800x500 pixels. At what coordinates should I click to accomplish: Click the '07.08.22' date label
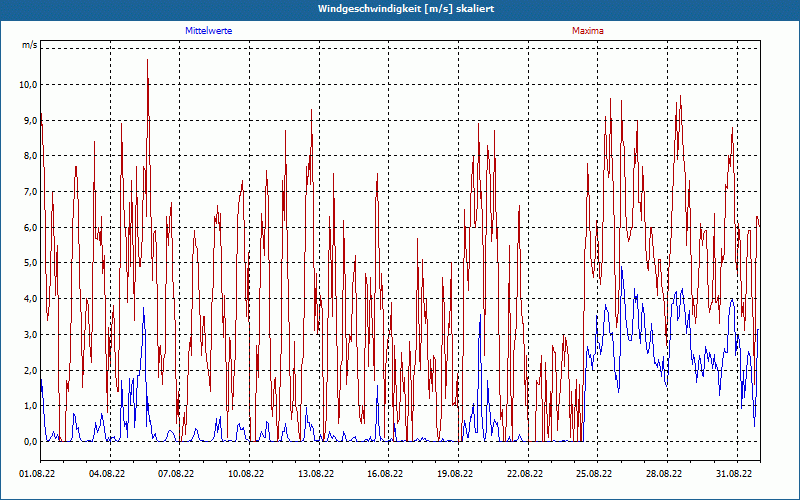pos(176,474)
